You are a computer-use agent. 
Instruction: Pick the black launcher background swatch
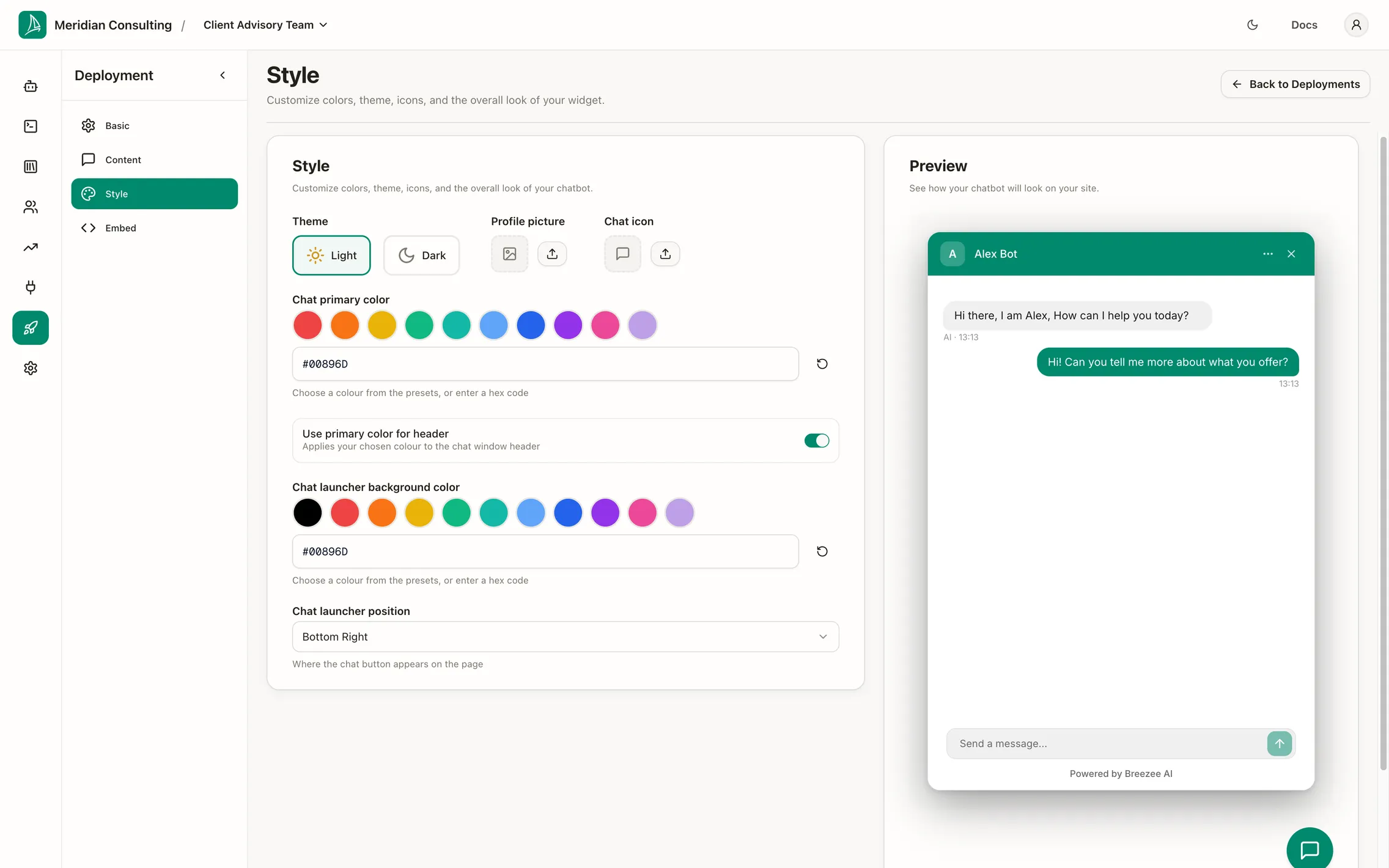click(x=308, y=512)
